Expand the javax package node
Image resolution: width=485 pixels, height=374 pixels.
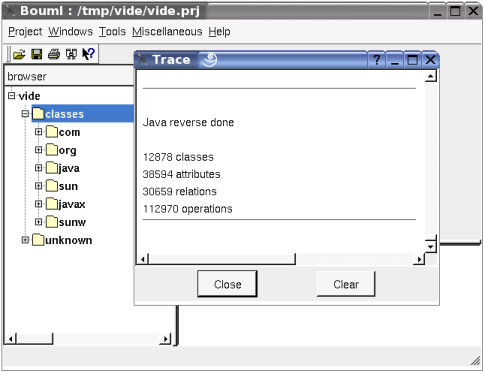tap(38, 204)
